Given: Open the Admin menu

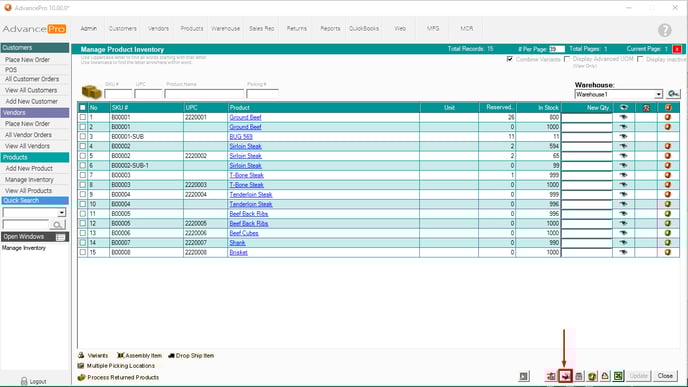Looking at the screenshot, I should tap(88, 29).
